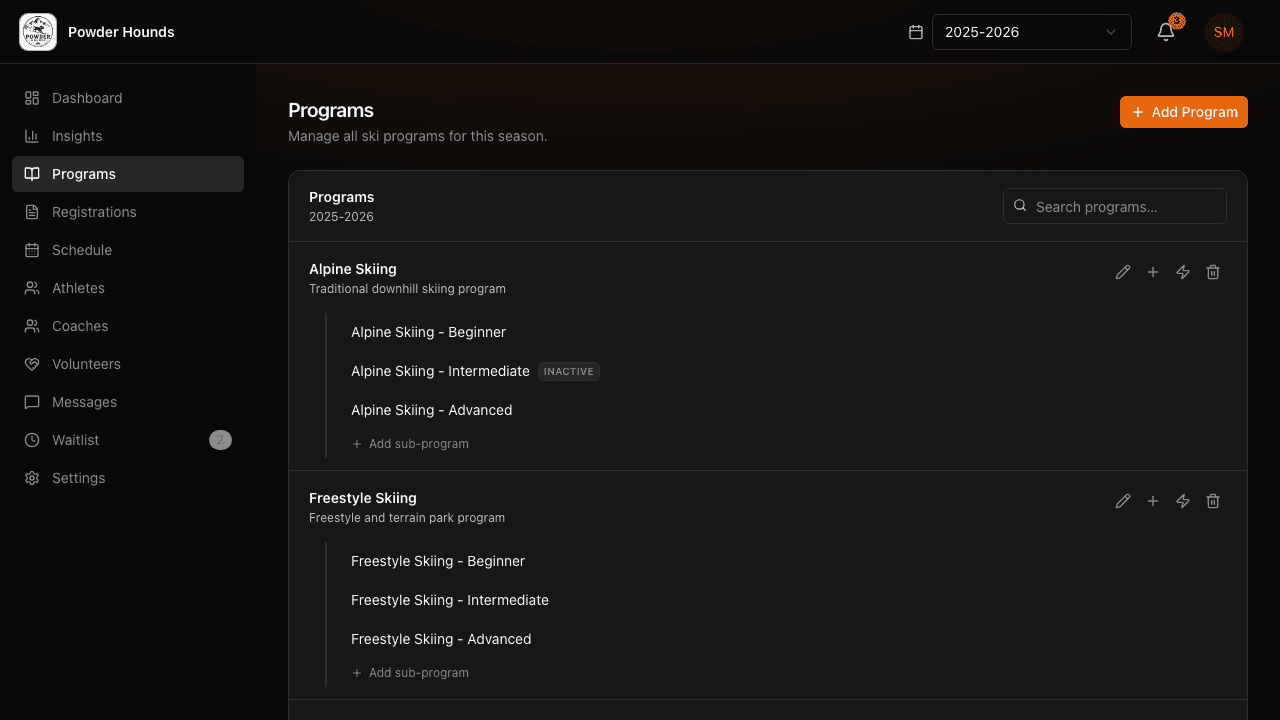Click the Waitlist clock icon
Viewport: 1280px width, 720px height.
coord(32,440)
